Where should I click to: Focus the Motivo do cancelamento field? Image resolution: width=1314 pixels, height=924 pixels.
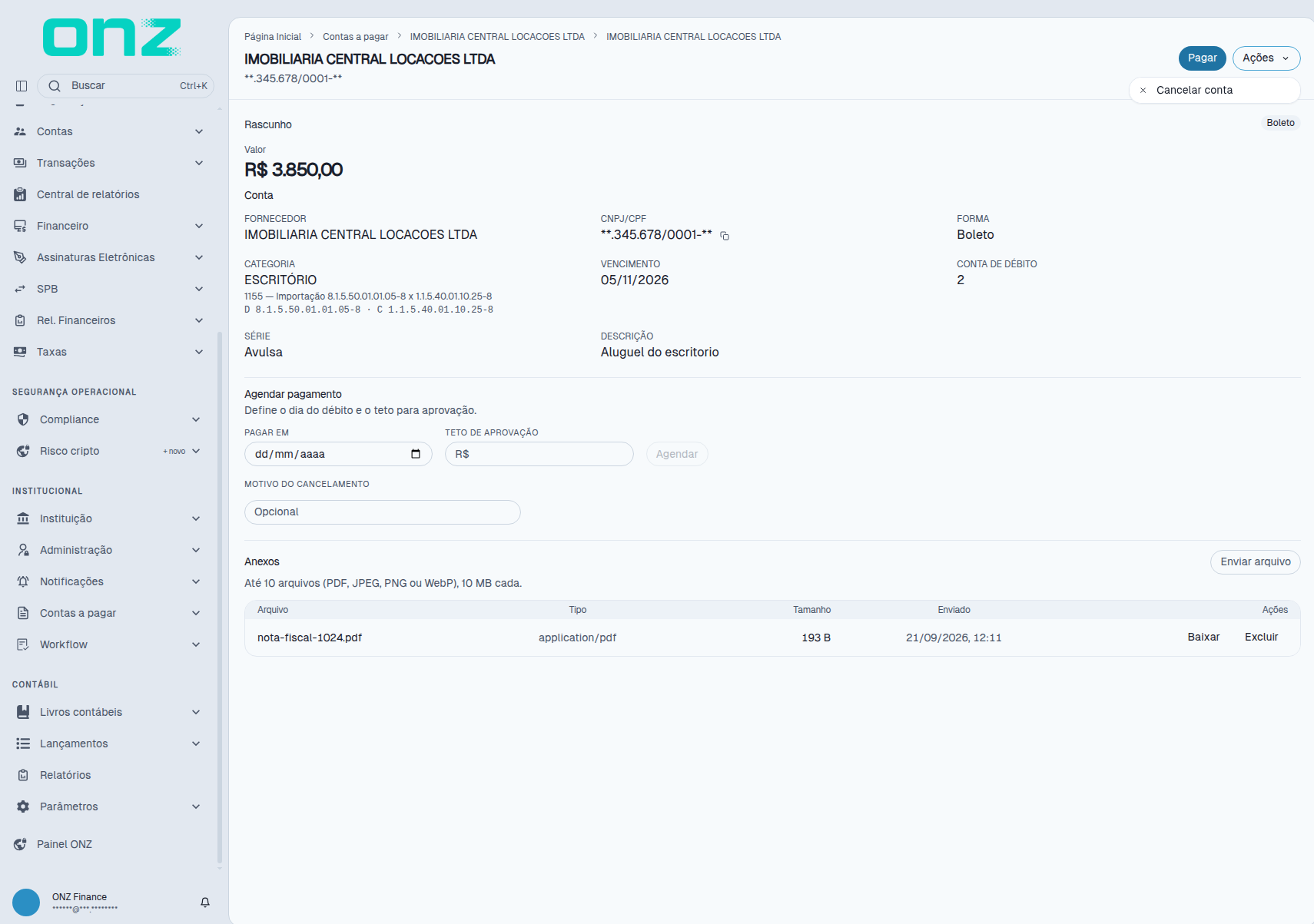pos(383,512)
